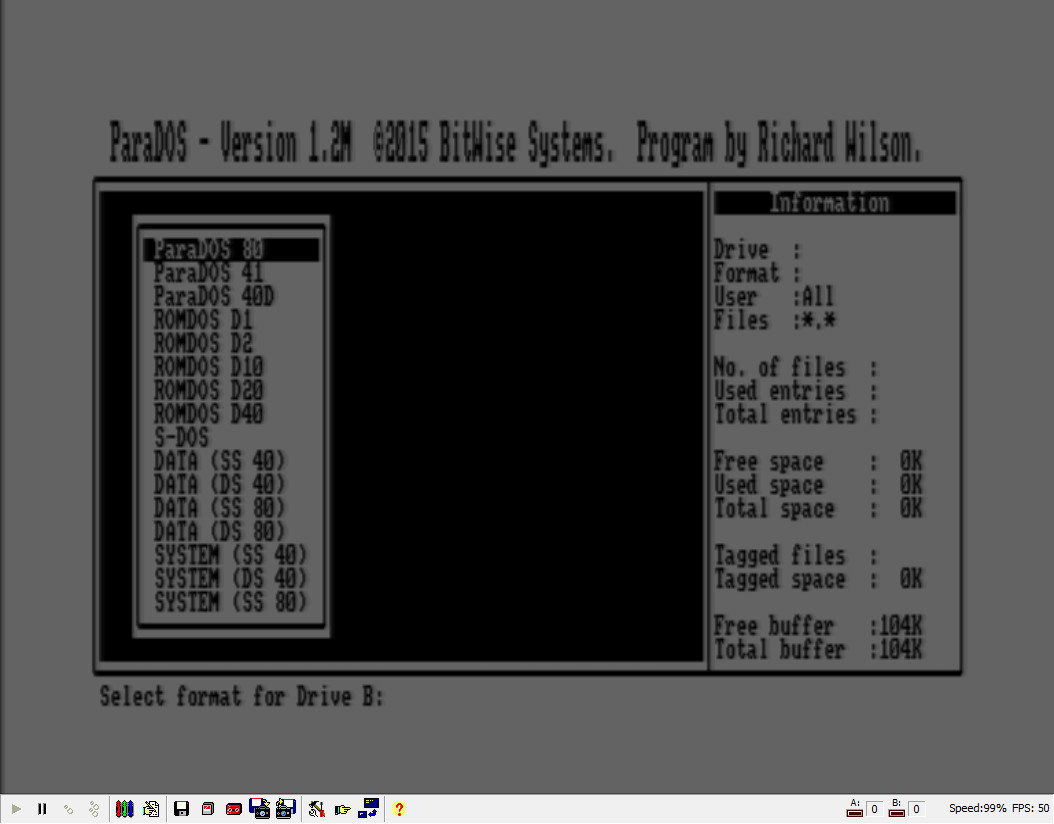The height and width of the screenshot is (824, 1054).
Task: Click the 'Drive :' info label
Action: [758, 249]
